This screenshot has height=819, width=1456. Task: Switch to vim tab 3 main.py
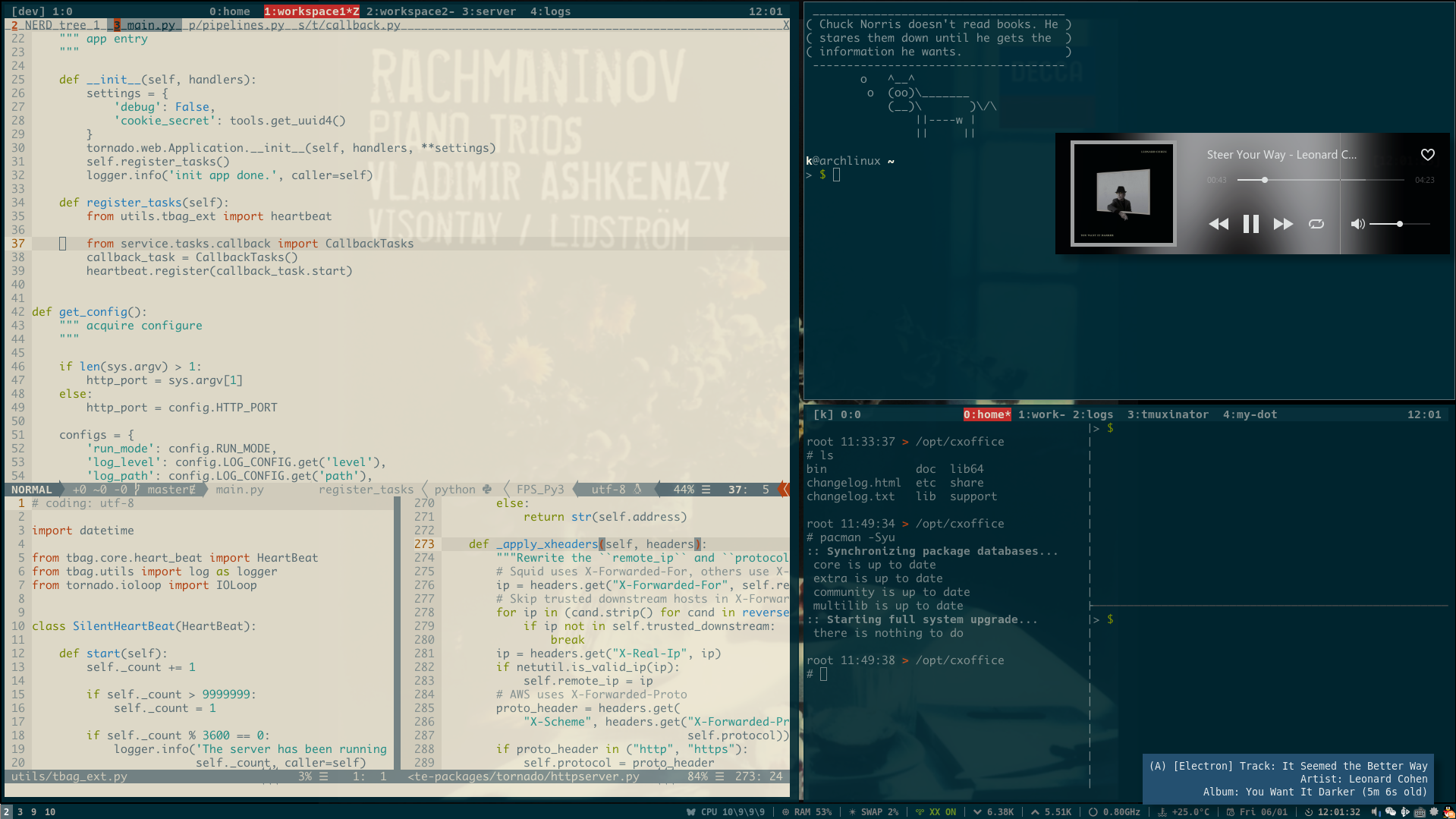pyautogui.click(x=144, y=25)
